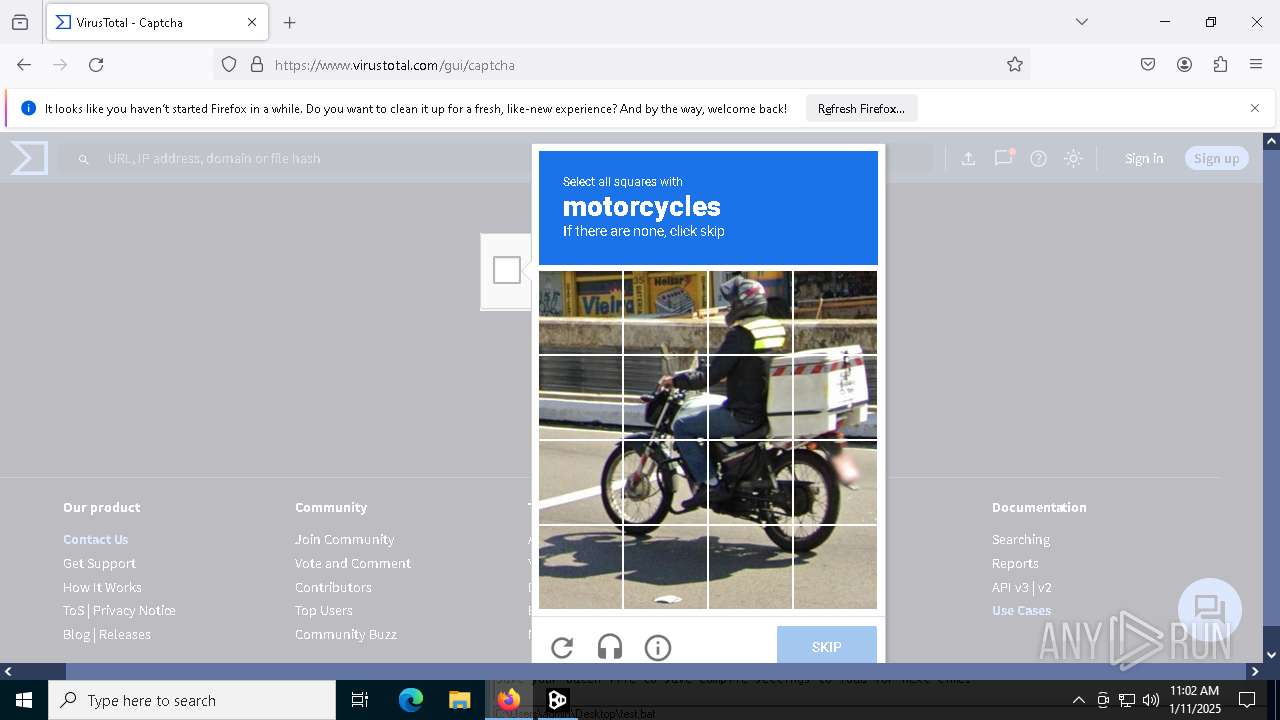The width and height of the screenshot is (1280, 720).
Task: Click the taskbar search box
Action: (192, 700)
